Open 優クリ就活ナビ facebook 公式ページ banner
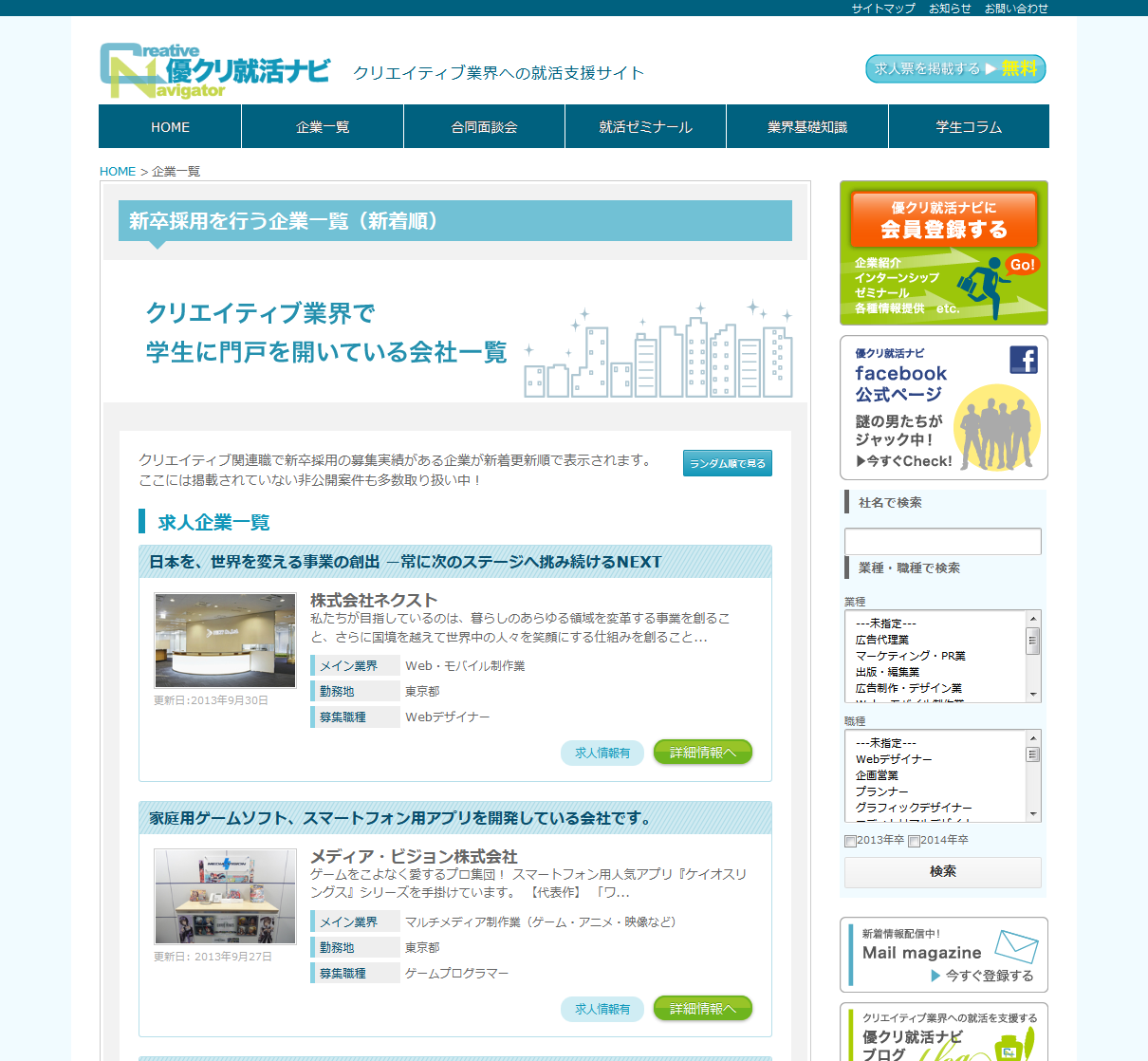 tap(944, 408)
